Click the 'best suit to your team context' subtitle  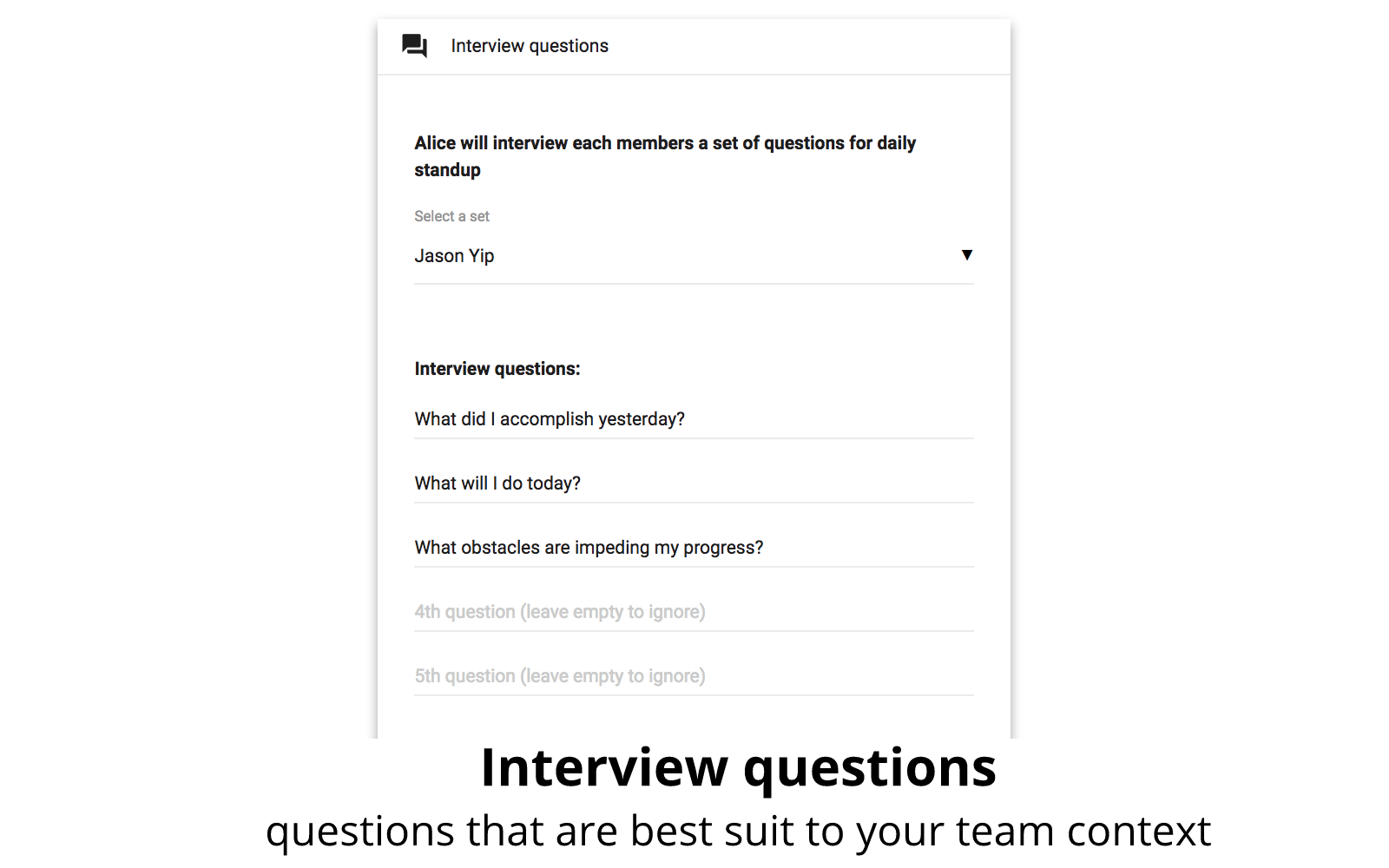(x=919, y=832)
